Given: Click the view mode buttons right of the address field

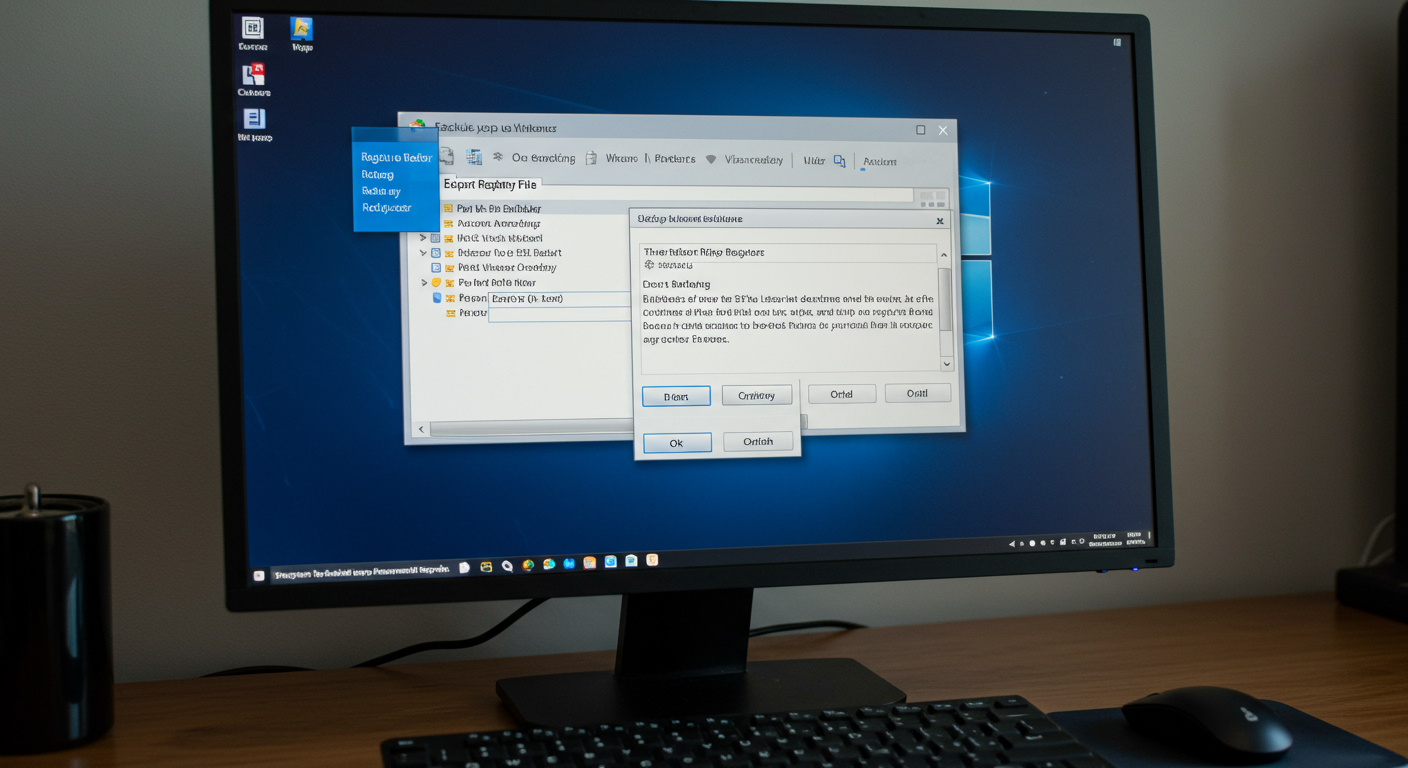Looking at the screenshot, I should point(932,198).
